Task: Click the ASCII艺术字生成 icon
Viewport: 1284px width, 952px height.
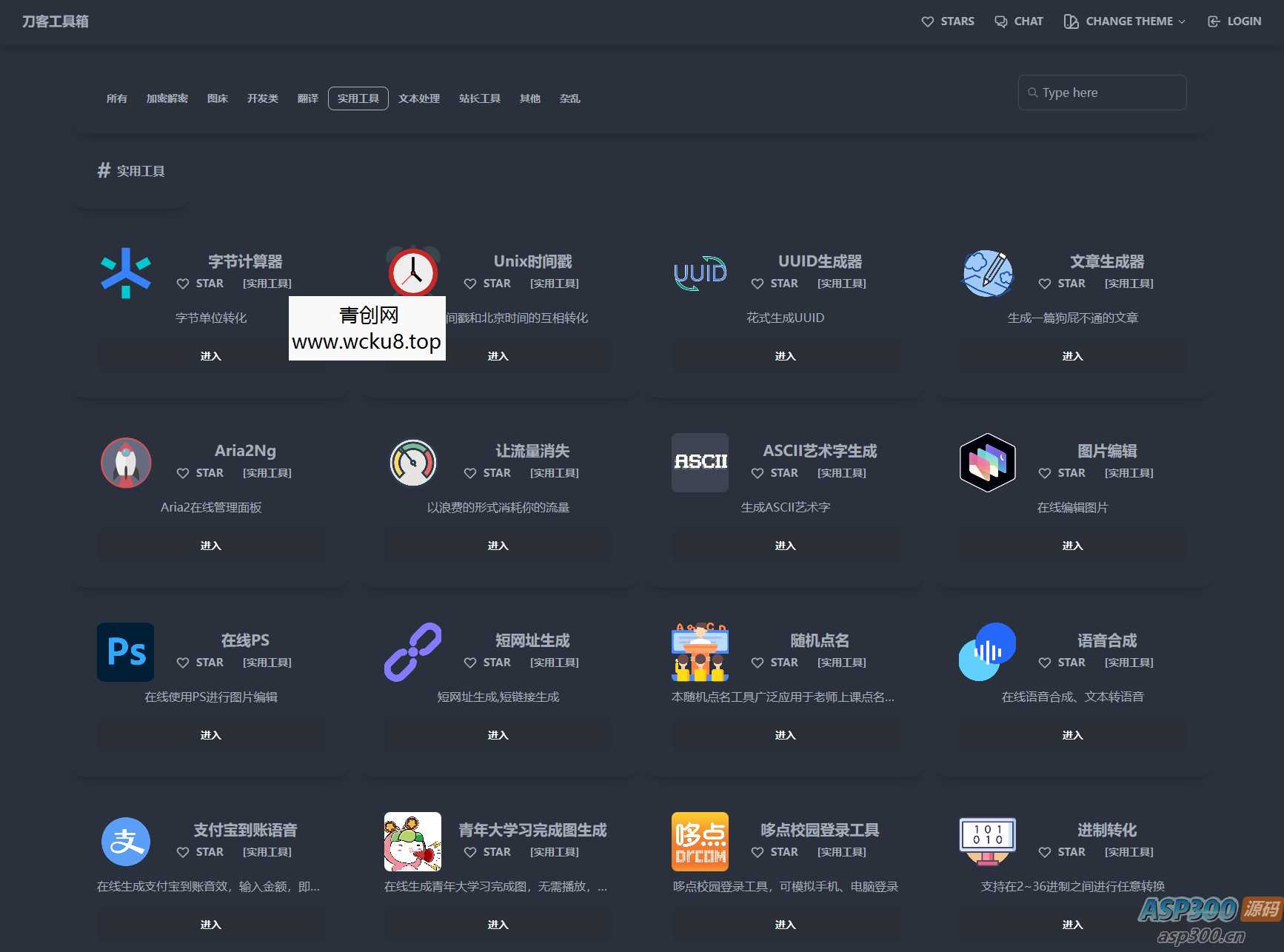Action: click(x=699, y=462)
